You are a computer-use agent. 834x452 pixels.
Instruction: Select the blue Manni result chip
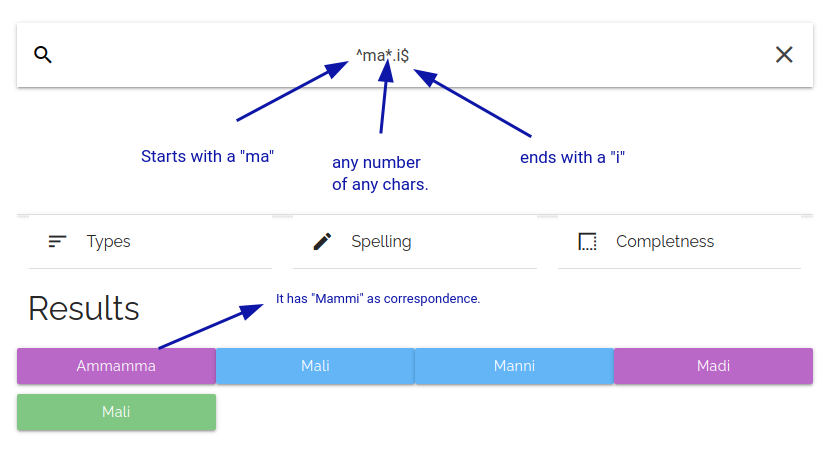click(514, 366)
